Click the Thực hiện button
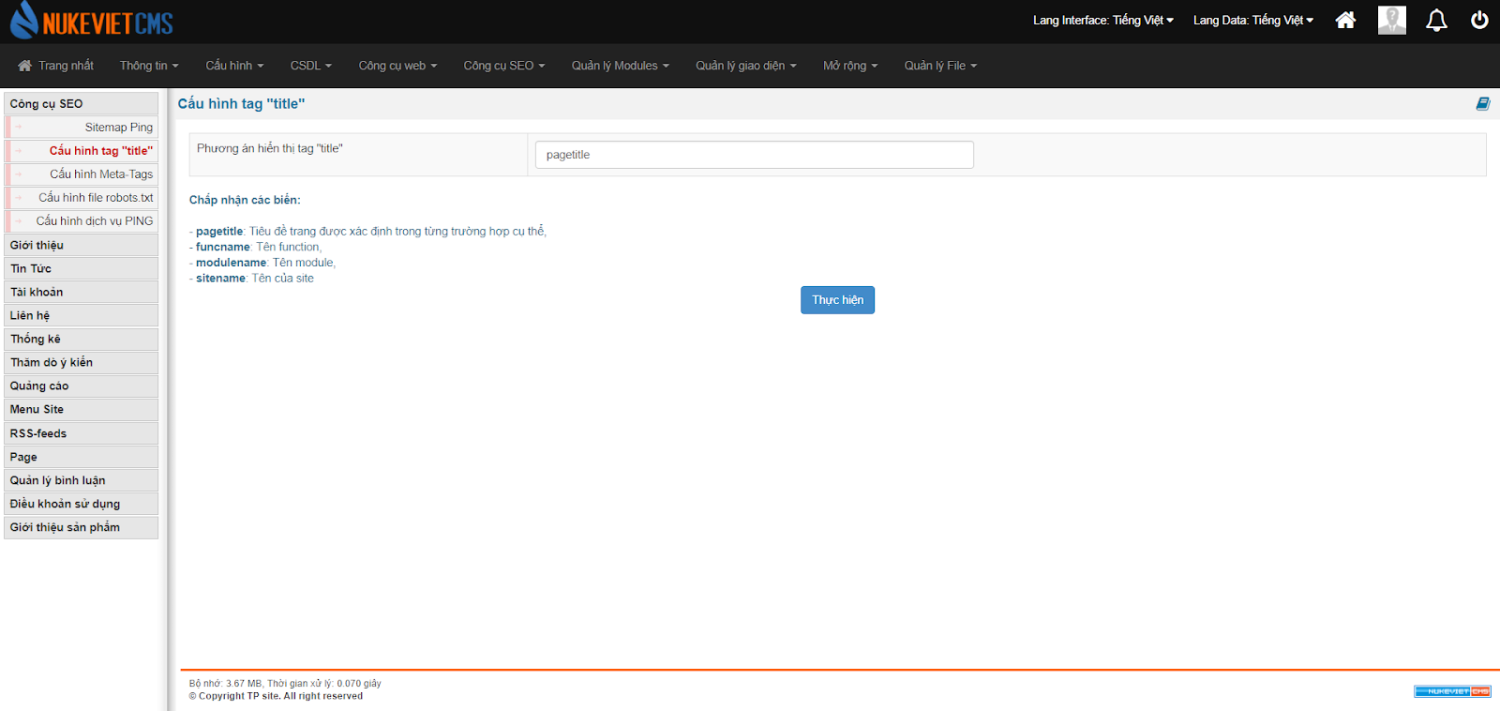Viewport: 1500px width, 711px height. (x=838, y=300)
